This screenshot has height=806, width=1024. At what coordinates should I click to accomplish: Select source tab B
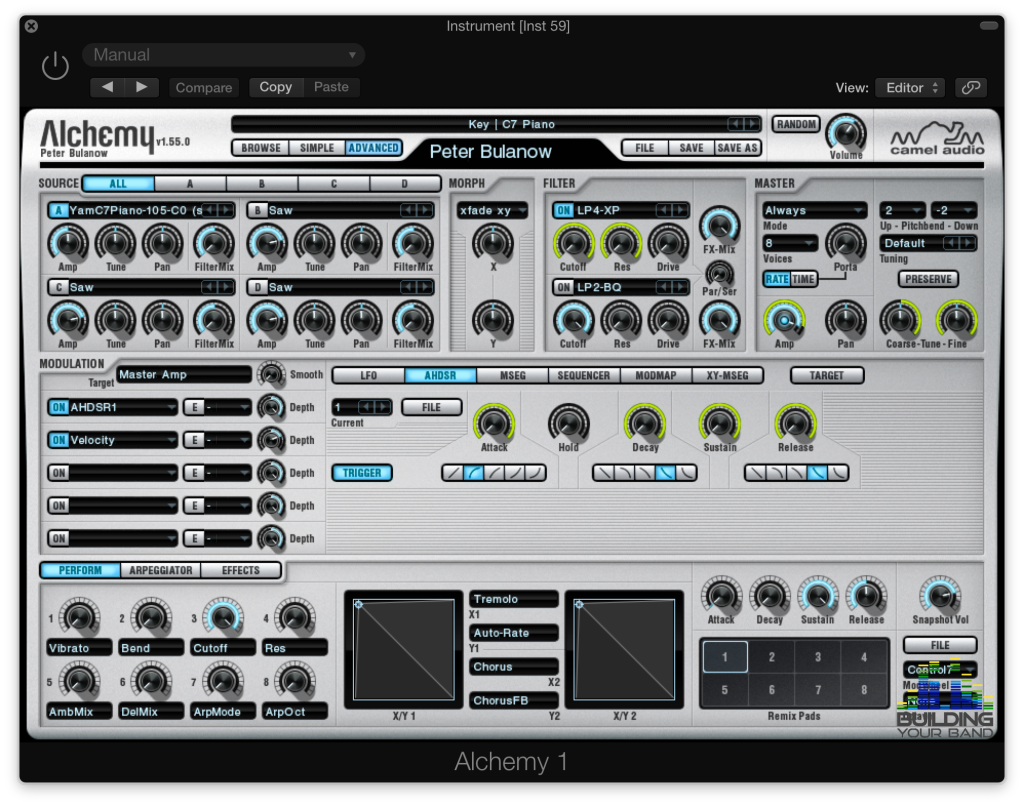[261, 184]
